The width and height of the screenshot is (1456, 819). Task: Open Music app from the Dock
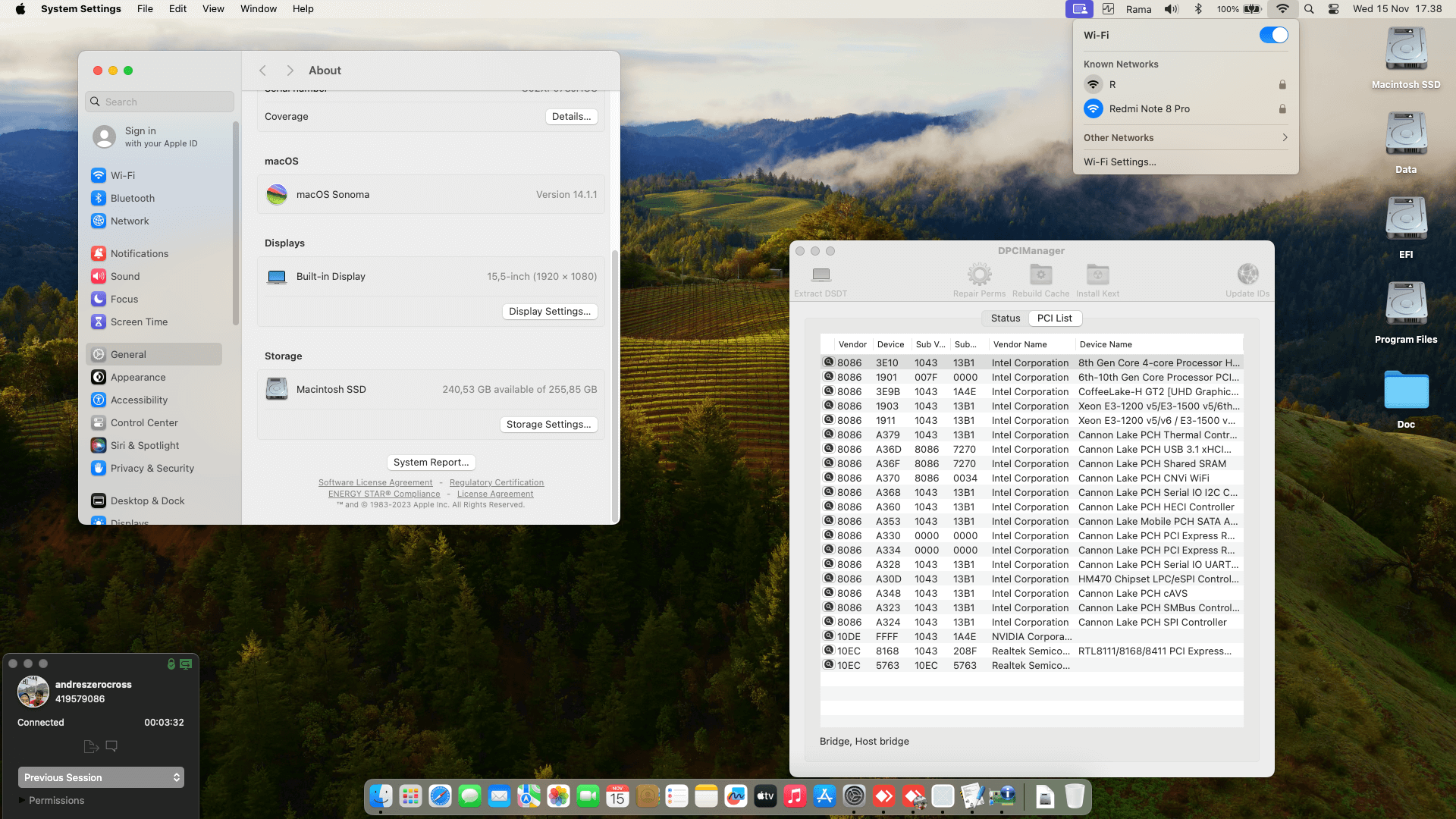[x=795, y=795]
